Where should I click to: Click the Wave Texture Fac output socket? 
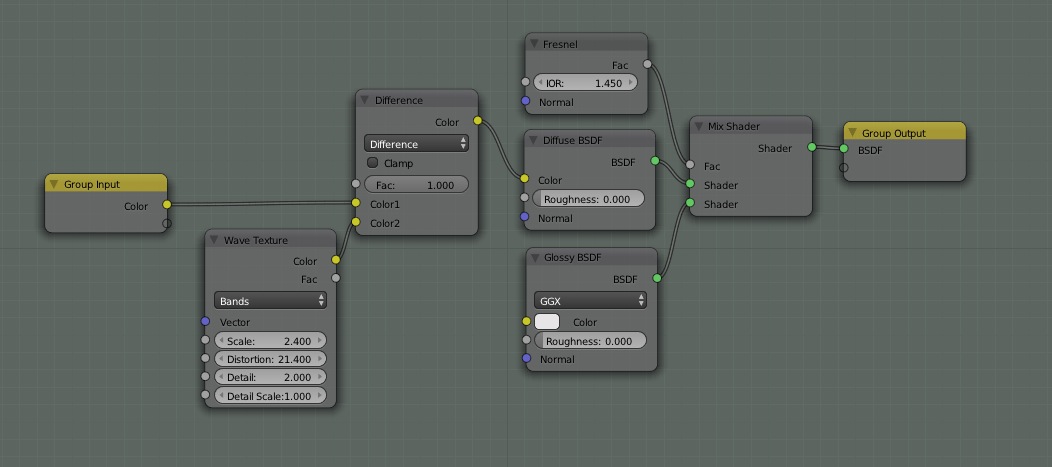click(335, 278)
